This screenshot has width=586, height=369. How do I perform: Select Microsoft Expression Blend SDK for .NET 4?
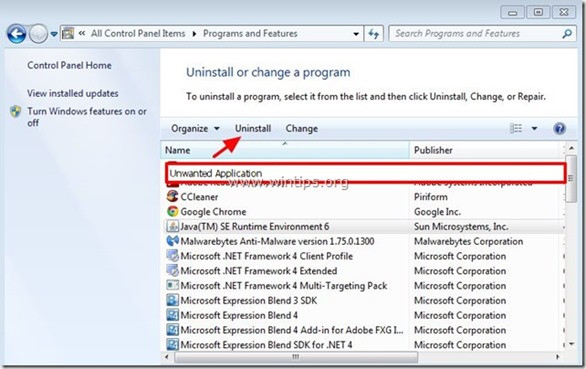(x=266, y=345)
